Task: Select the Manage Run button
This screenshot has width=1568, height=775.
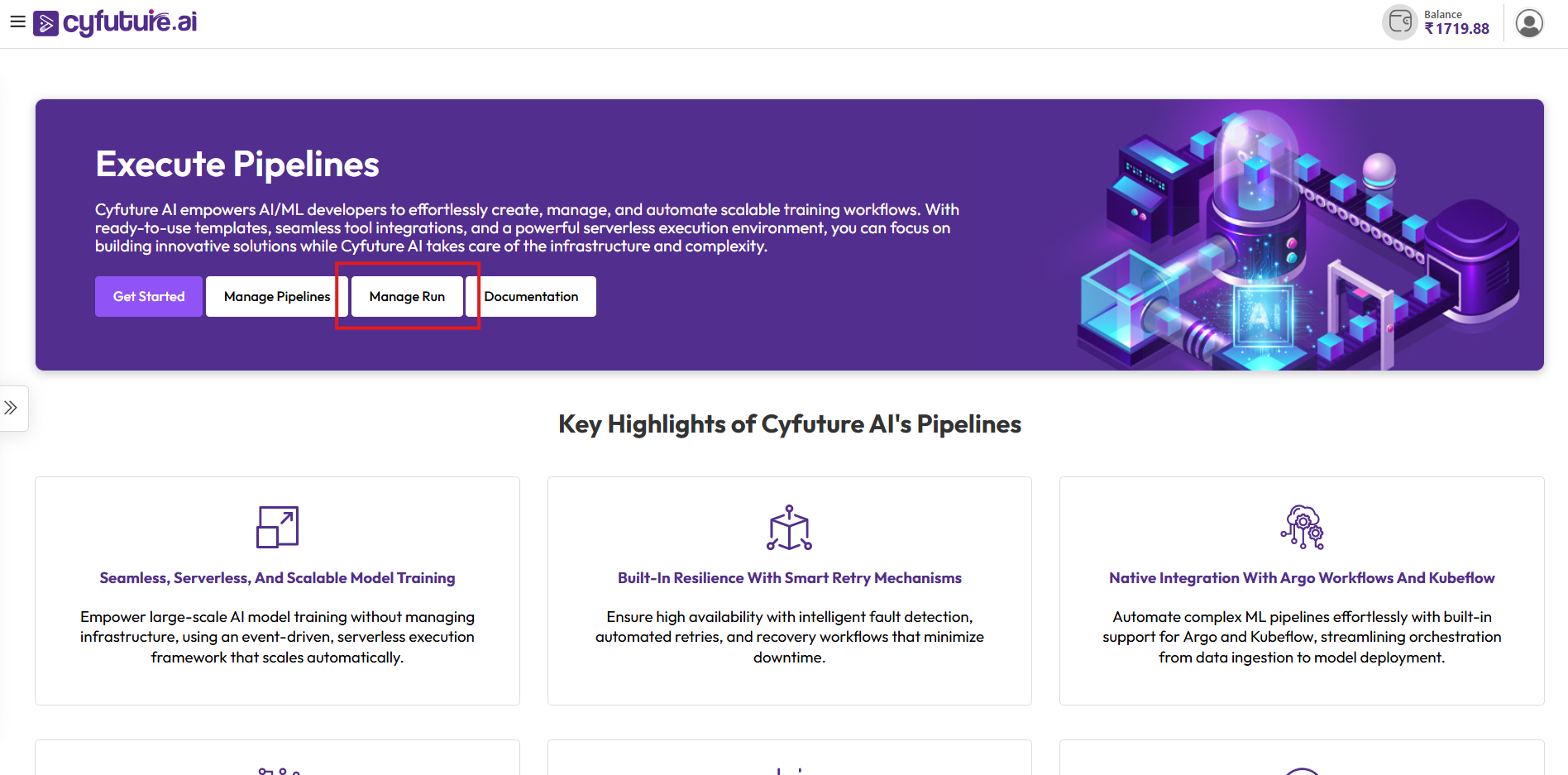Action: [x=407, y=296]
